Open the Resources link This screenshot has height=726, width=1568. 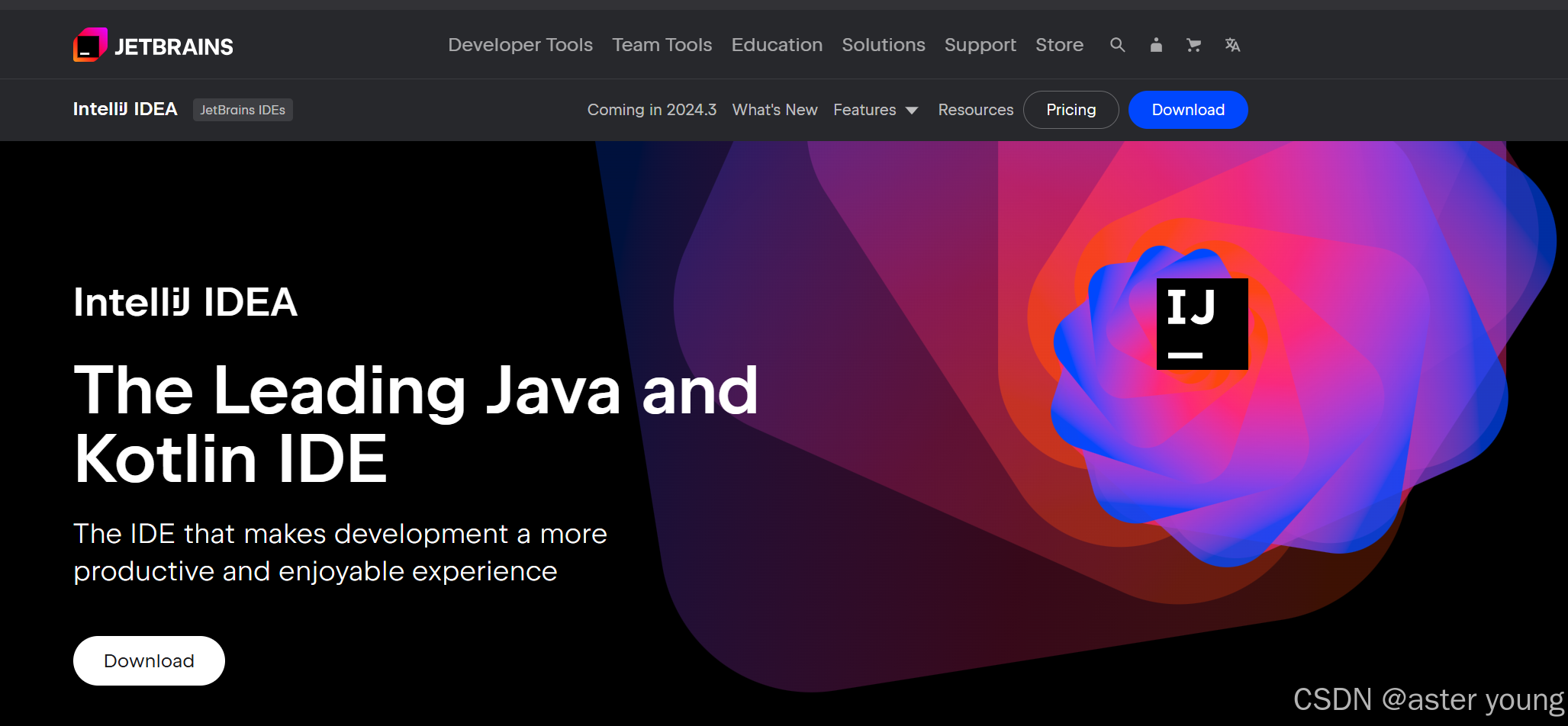[976, 110]
